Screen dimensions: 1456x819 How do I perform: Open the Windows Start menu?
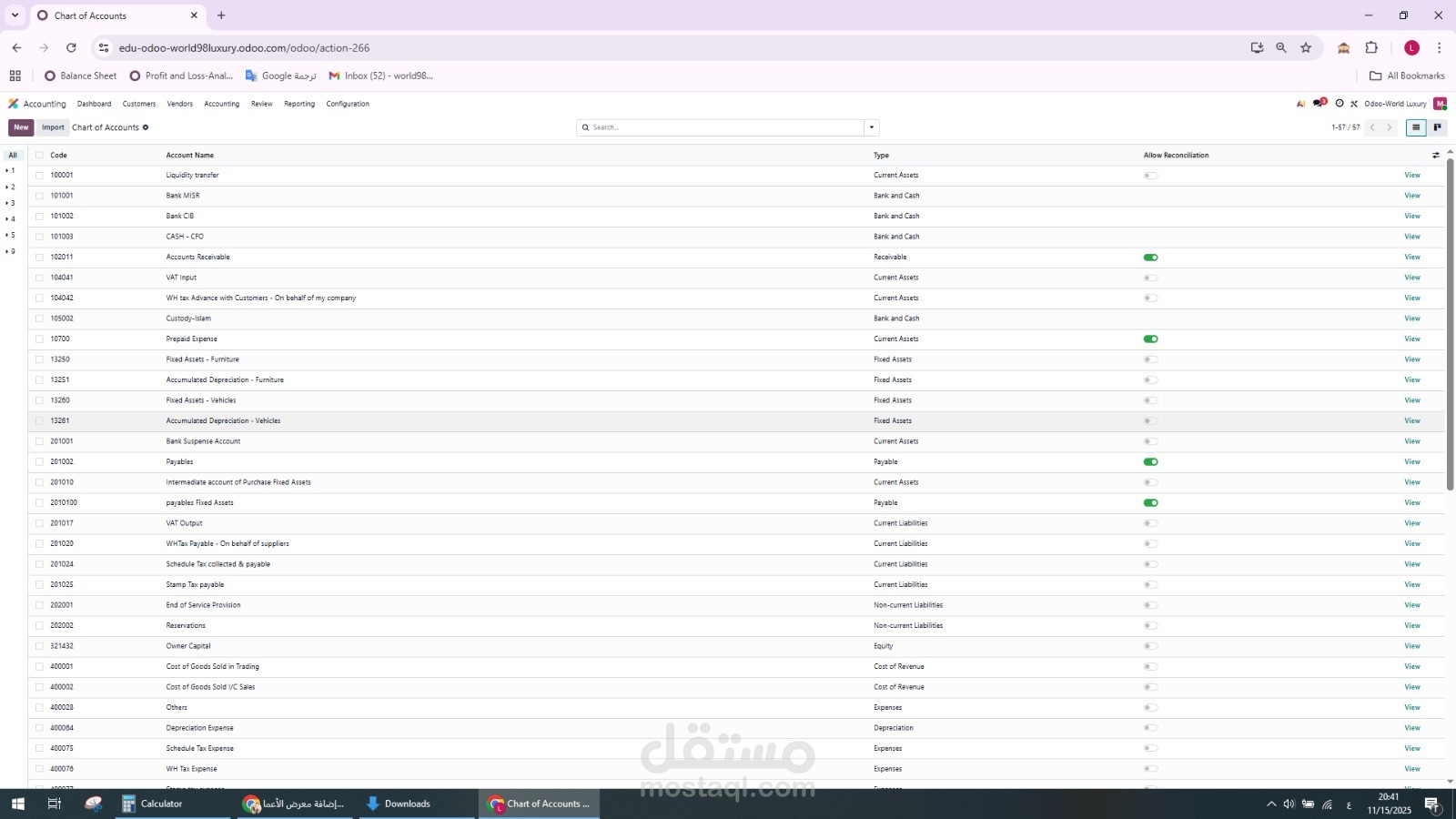[x=17, y=804]
